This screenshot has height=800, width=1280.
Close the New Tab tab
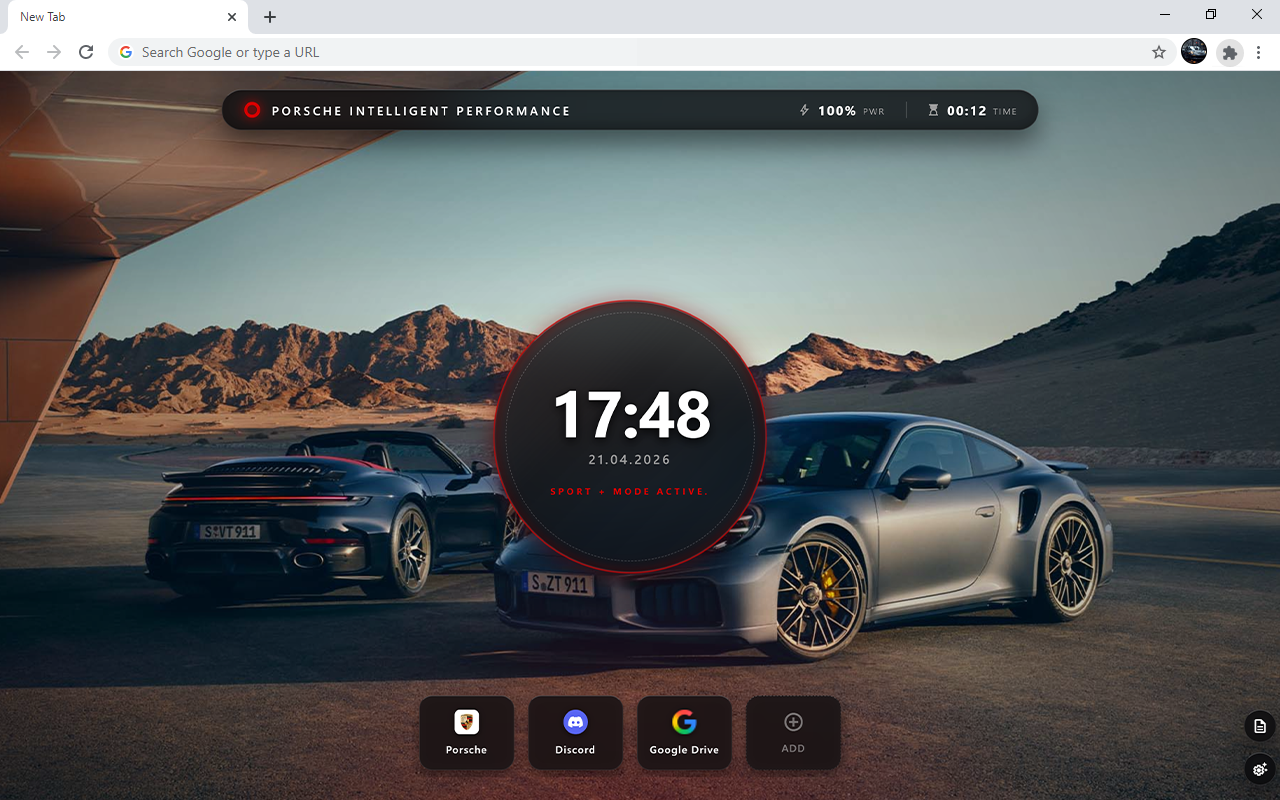[x=232, y=17]
